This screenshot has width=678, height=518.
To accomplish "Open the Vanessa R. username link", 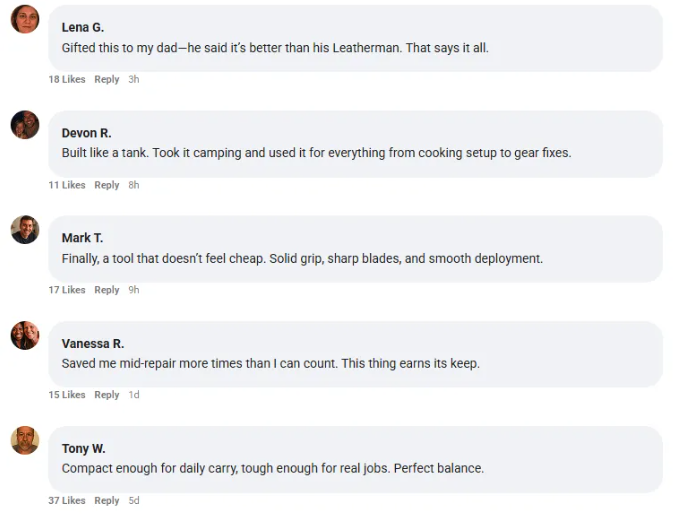I will (93, 344).
